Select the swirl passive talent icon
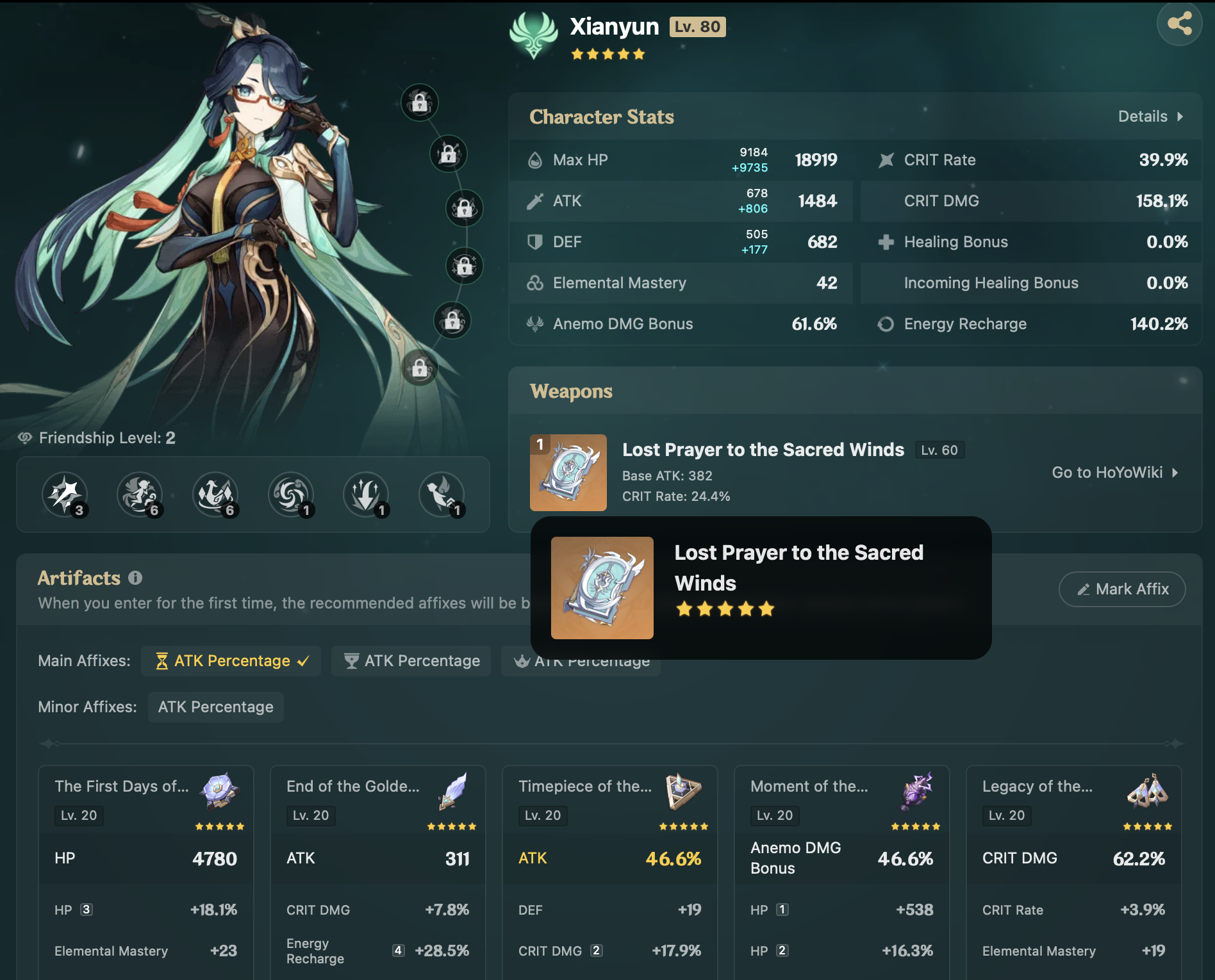Image resolution: width=1215 pixels, height=980 pixels. coord(292,494)
